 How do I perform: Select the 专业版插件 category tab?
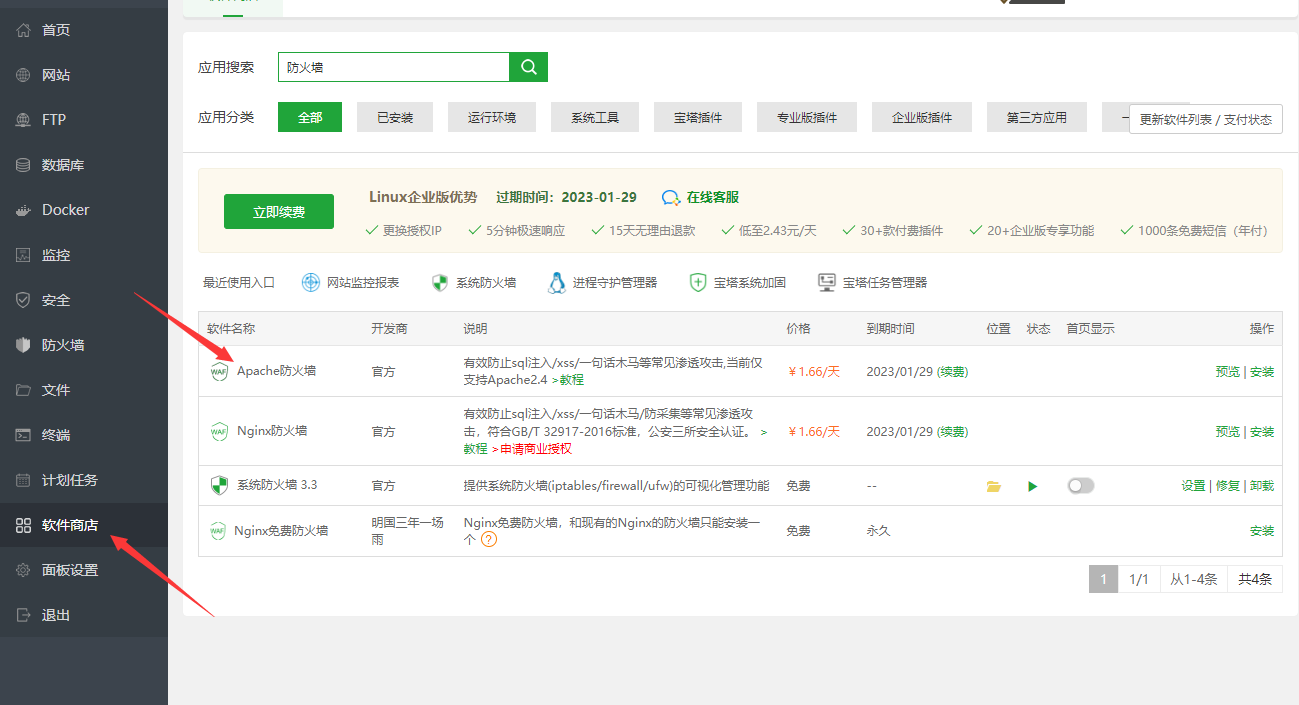(x=807, y=117)
